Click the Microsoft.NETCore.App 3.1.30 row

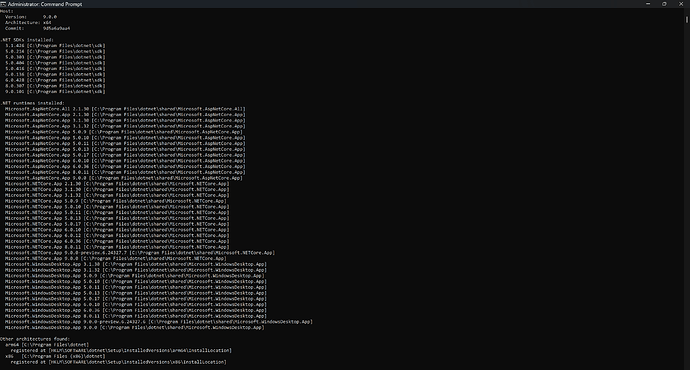(x=117, y=189)
